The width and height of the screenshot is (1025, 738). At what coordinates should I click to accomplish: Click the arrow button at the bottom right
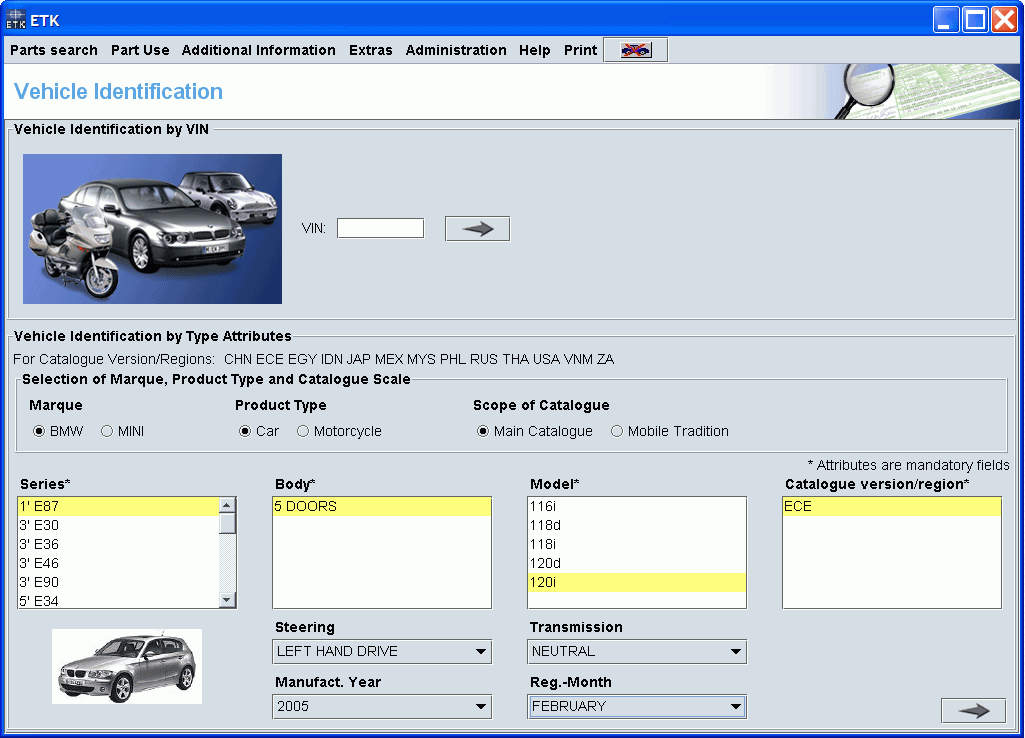973,710
